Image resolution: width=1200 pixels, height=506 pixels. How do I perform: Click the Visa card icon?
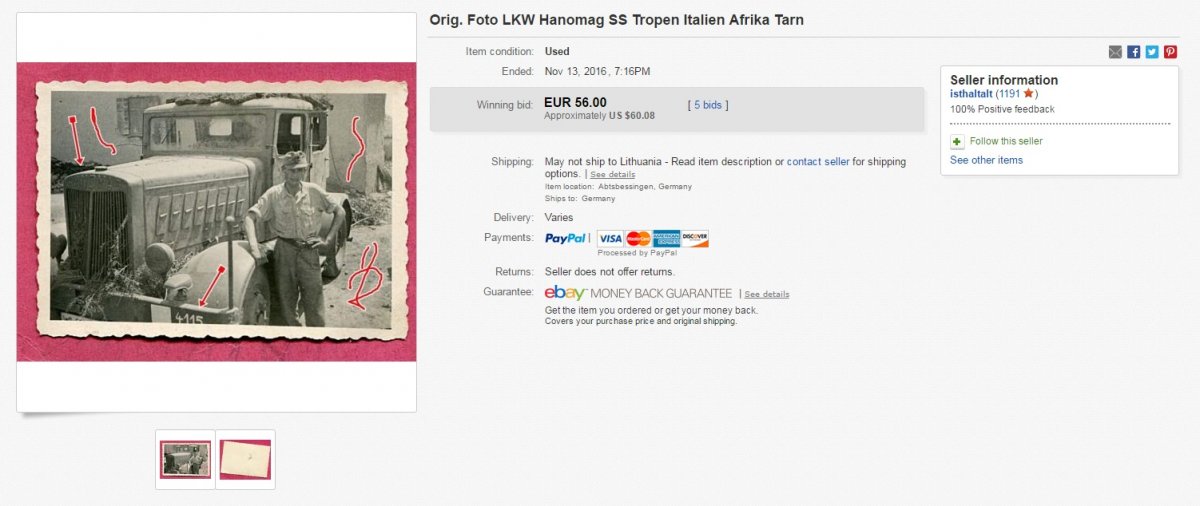point(610,238)
